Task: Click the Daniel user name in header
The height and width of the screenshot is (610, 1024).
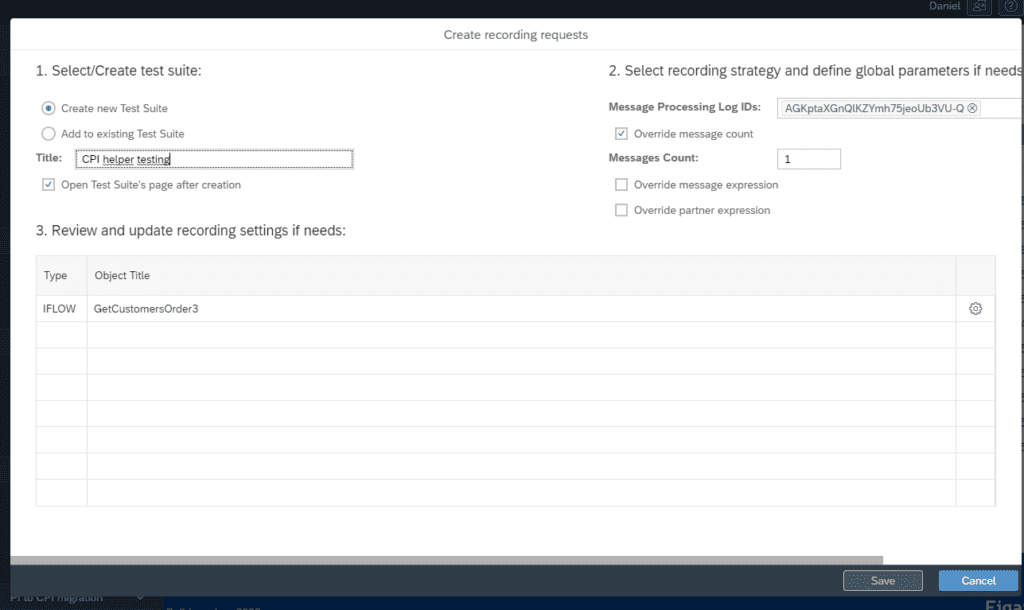Action: pyautogui.click(x=944, y=6)
